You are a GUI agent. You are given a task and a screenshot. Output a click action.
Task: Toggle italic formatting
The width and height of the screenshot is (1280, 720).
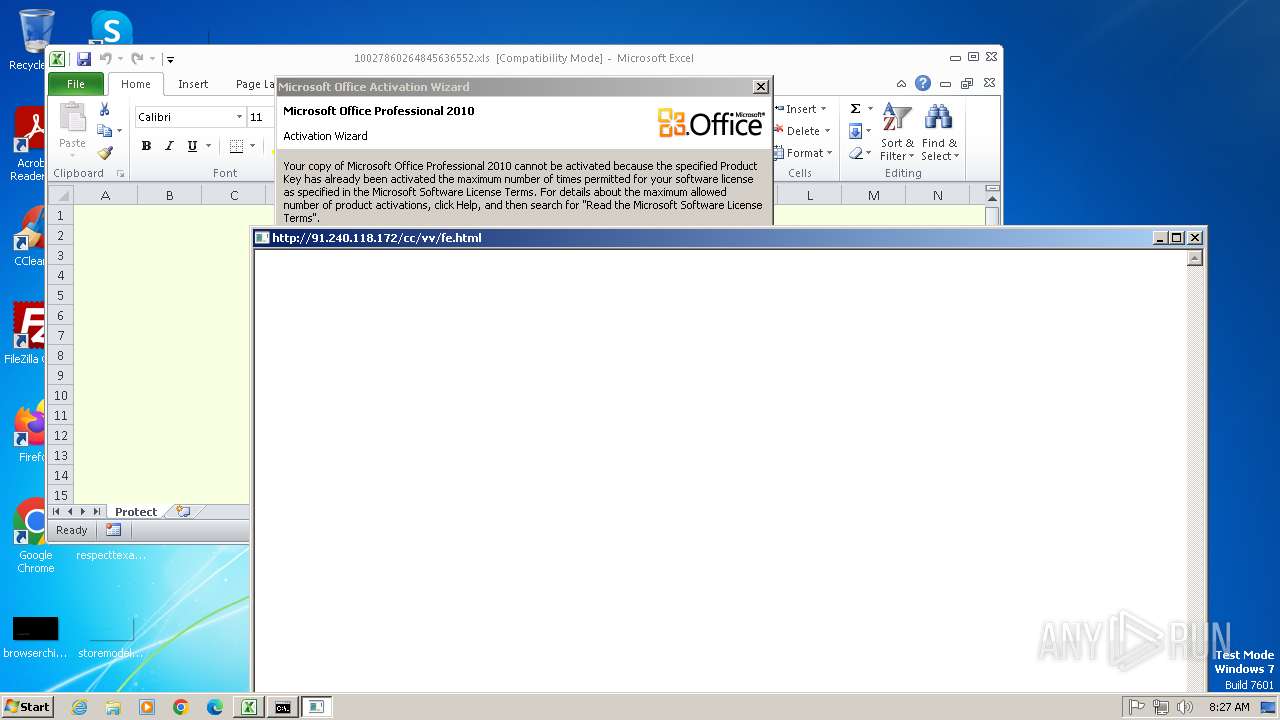coord(169,146)
